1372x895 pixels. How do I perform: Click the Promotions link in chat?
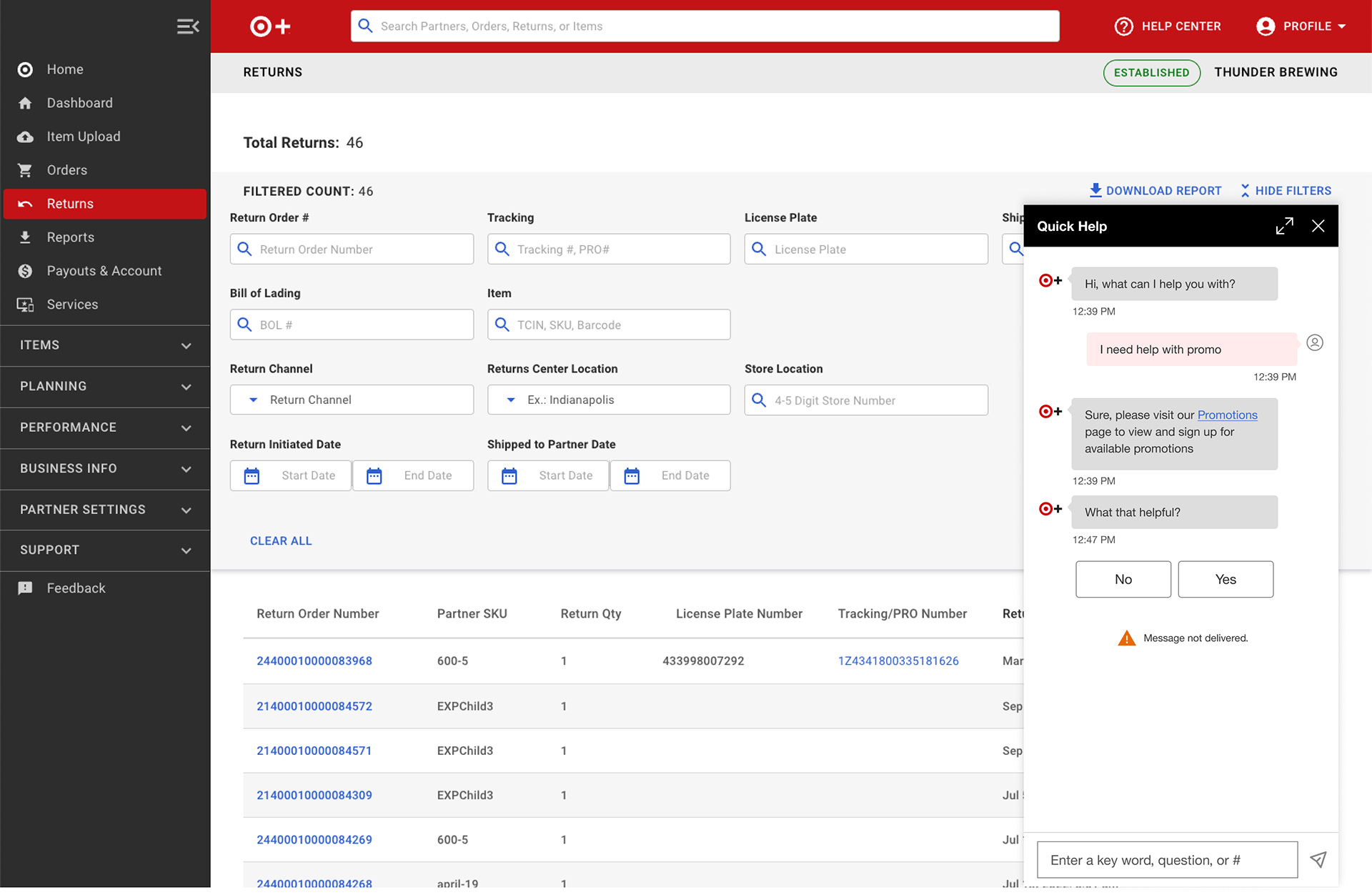(1227, 415)
